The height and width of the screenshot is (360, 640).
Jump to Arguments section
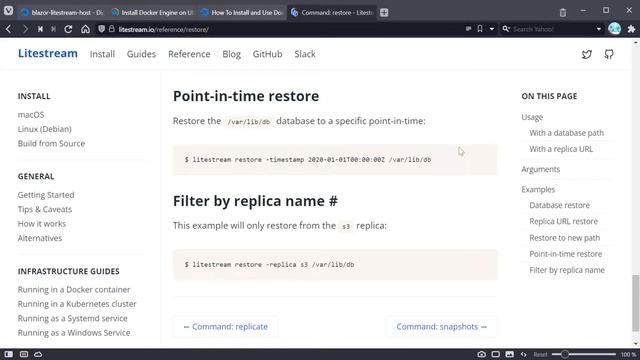coord(540,169)
